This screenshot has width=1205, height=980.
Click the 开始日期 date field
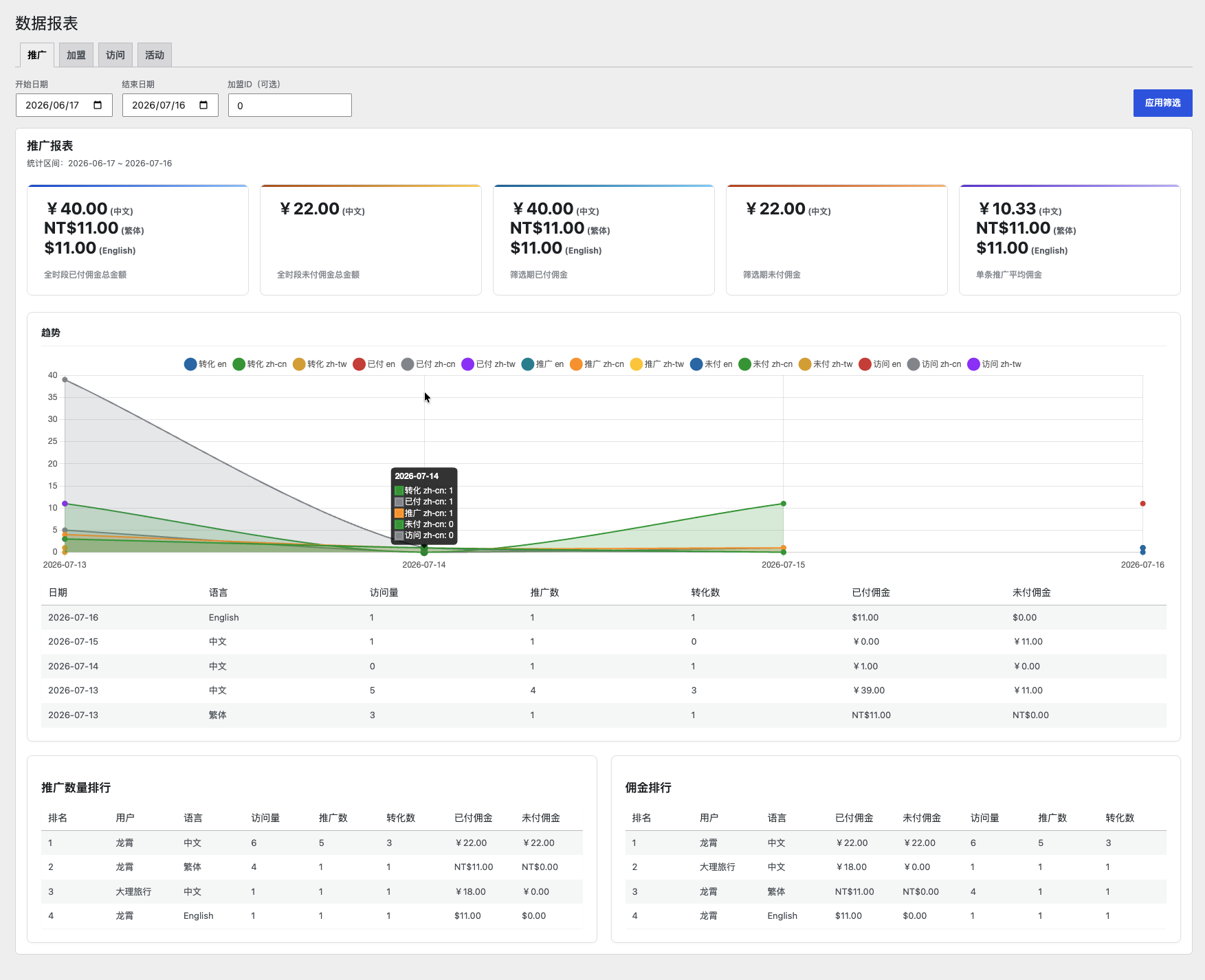tap(64, 105)
